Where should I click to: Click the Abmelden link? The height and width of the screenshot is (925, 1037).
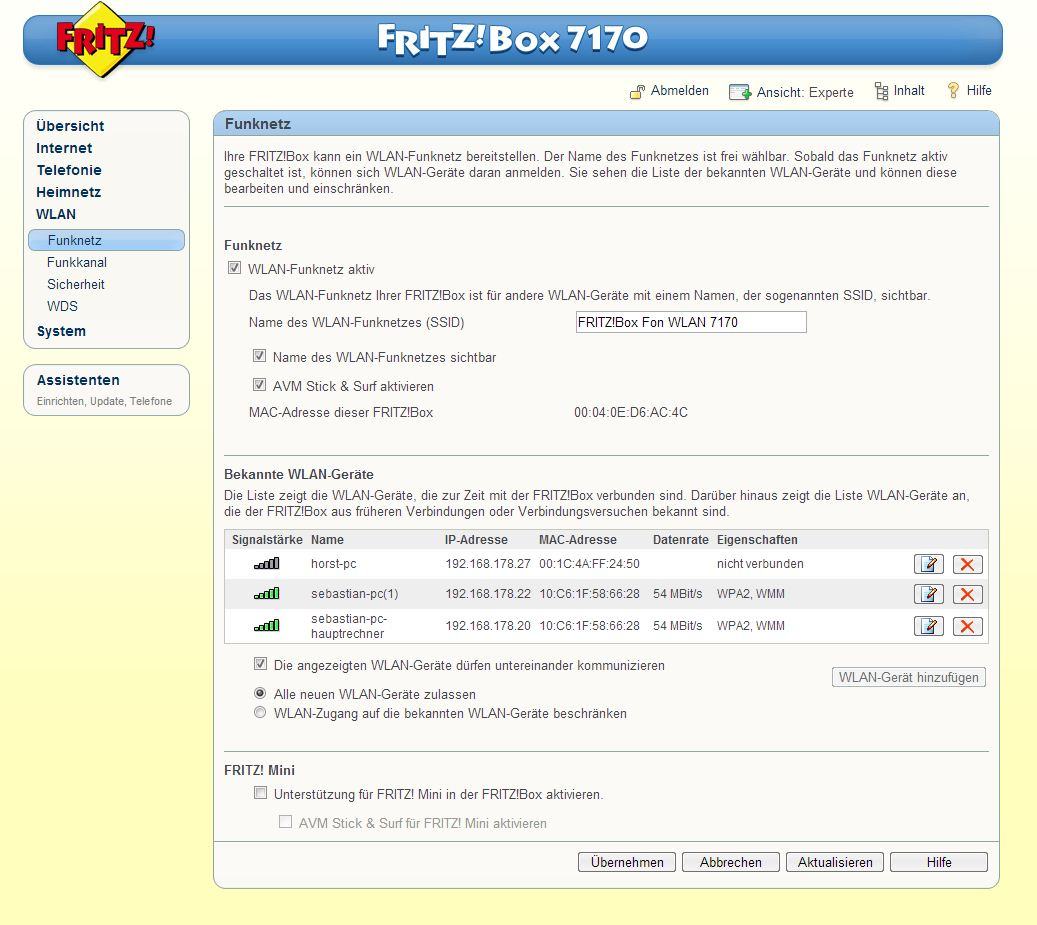pos(679,91)
